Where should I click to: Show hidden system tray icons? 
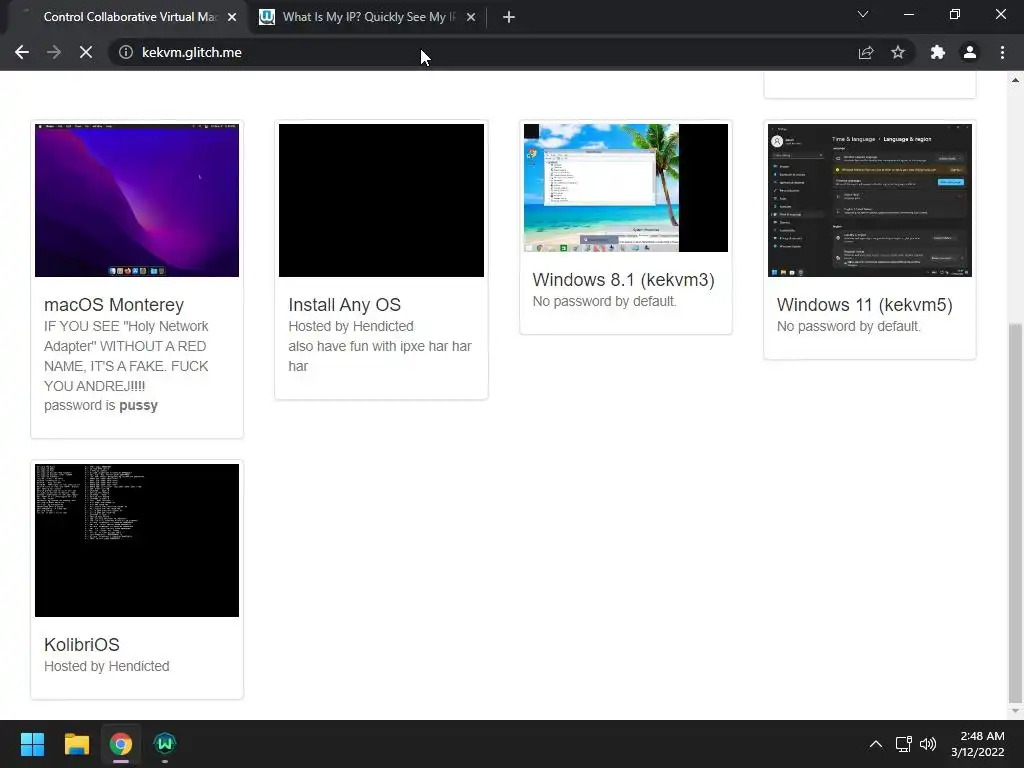(876, 744)
